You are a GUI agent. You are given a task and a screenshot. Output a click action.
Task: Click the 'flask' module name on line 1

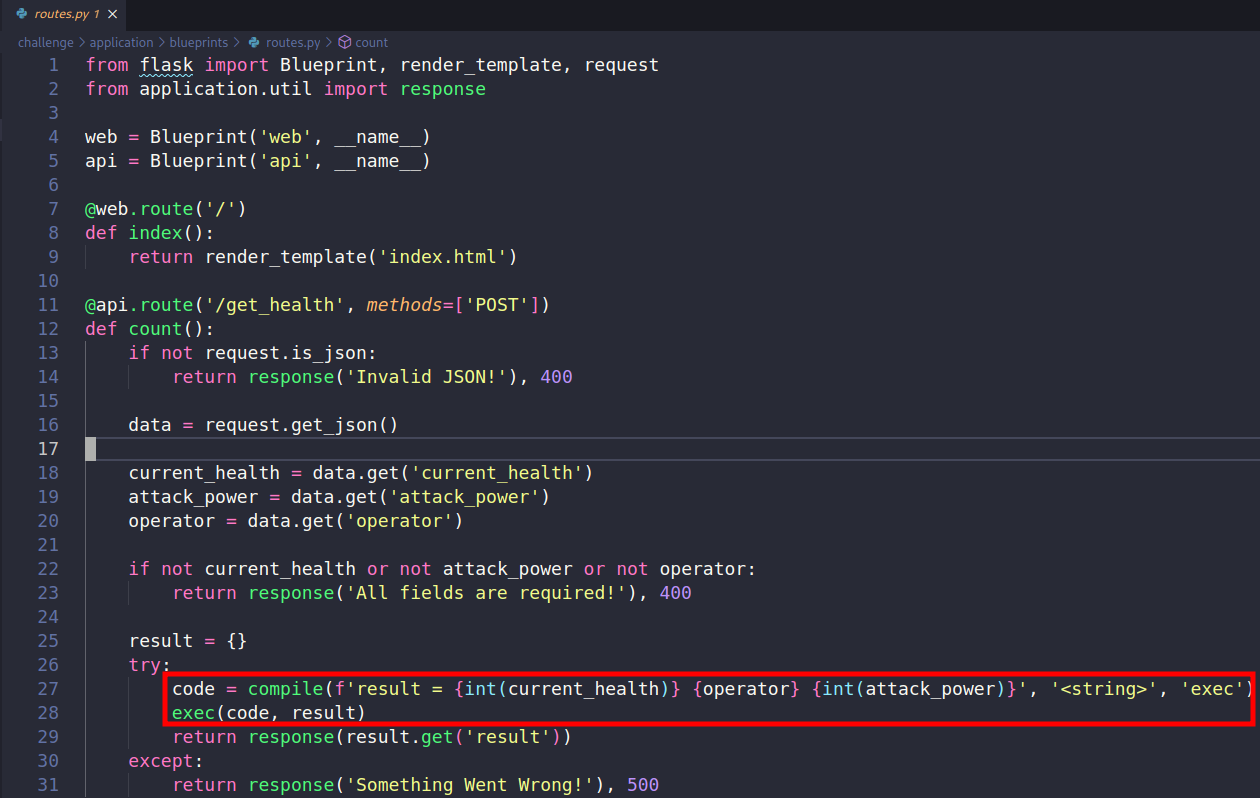[x=166, y=64]
